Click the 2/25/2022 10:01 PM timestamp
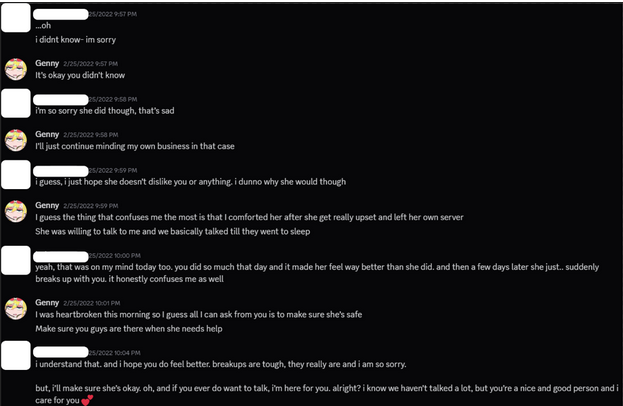The width and height of the screenshot is (623, 406). (x=92, y=303)
